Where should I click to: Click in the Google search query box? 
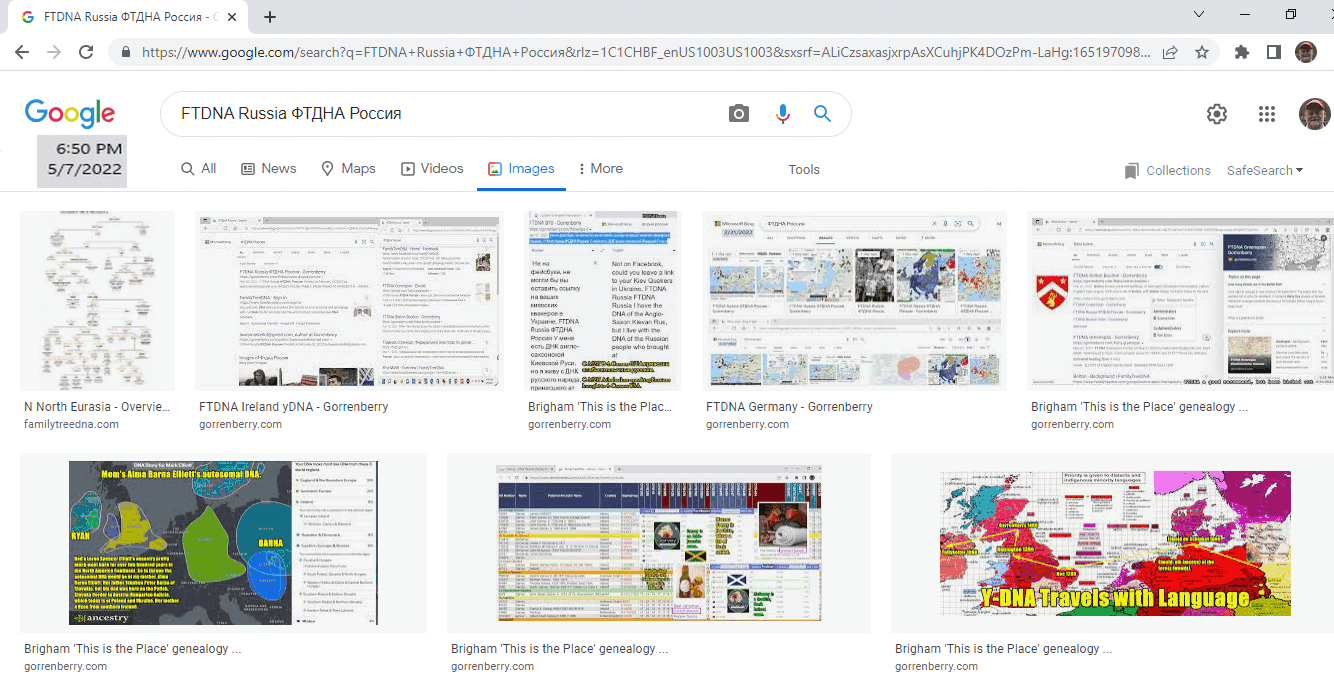(x=445, y=114)
